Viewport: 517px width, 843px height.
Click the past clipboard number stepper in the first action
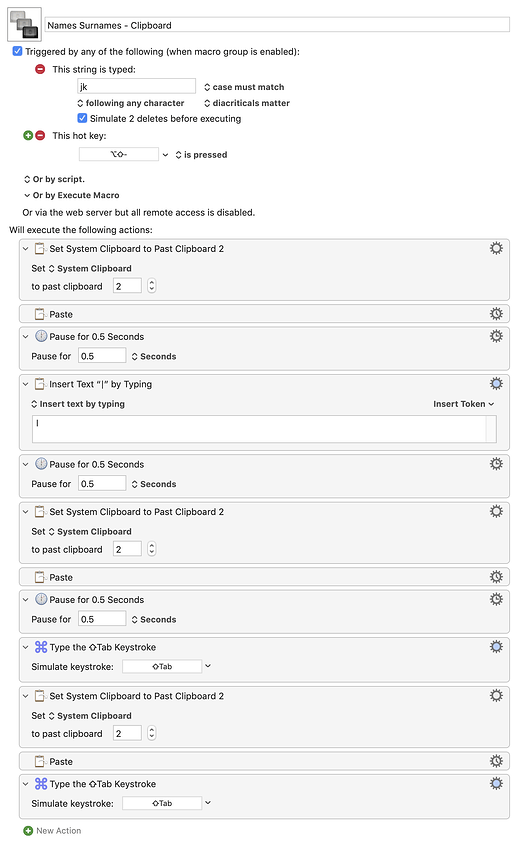coord(152,285)
